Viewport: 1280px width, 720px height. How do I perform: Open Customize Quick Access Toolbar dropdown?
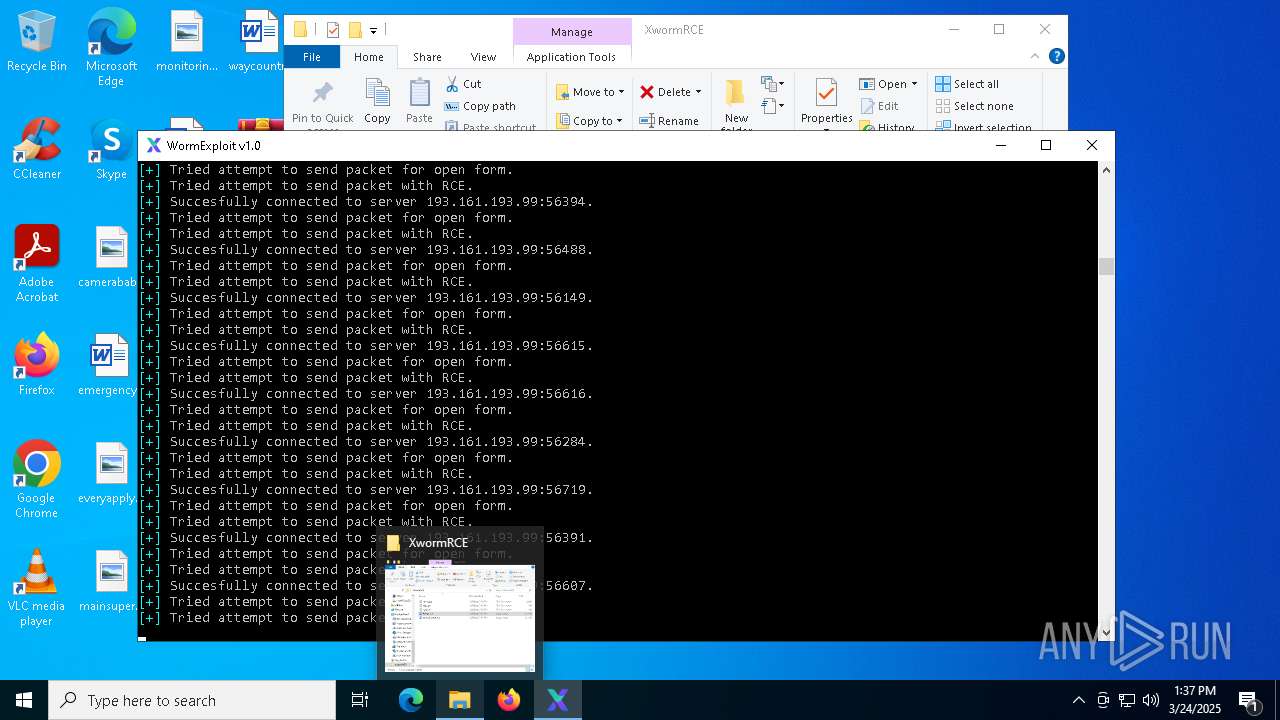tap(373, 30)
